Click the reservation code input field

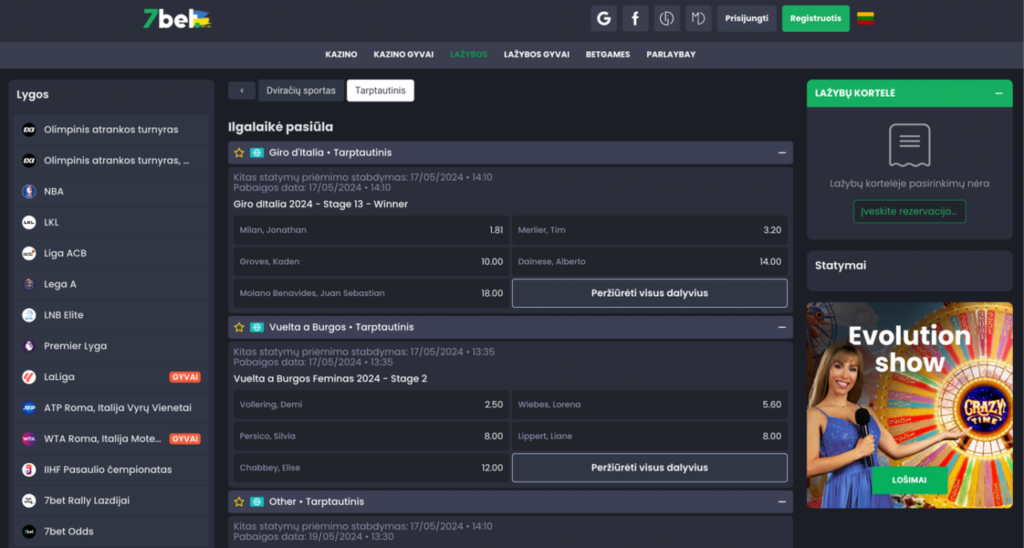click(909, 212)
